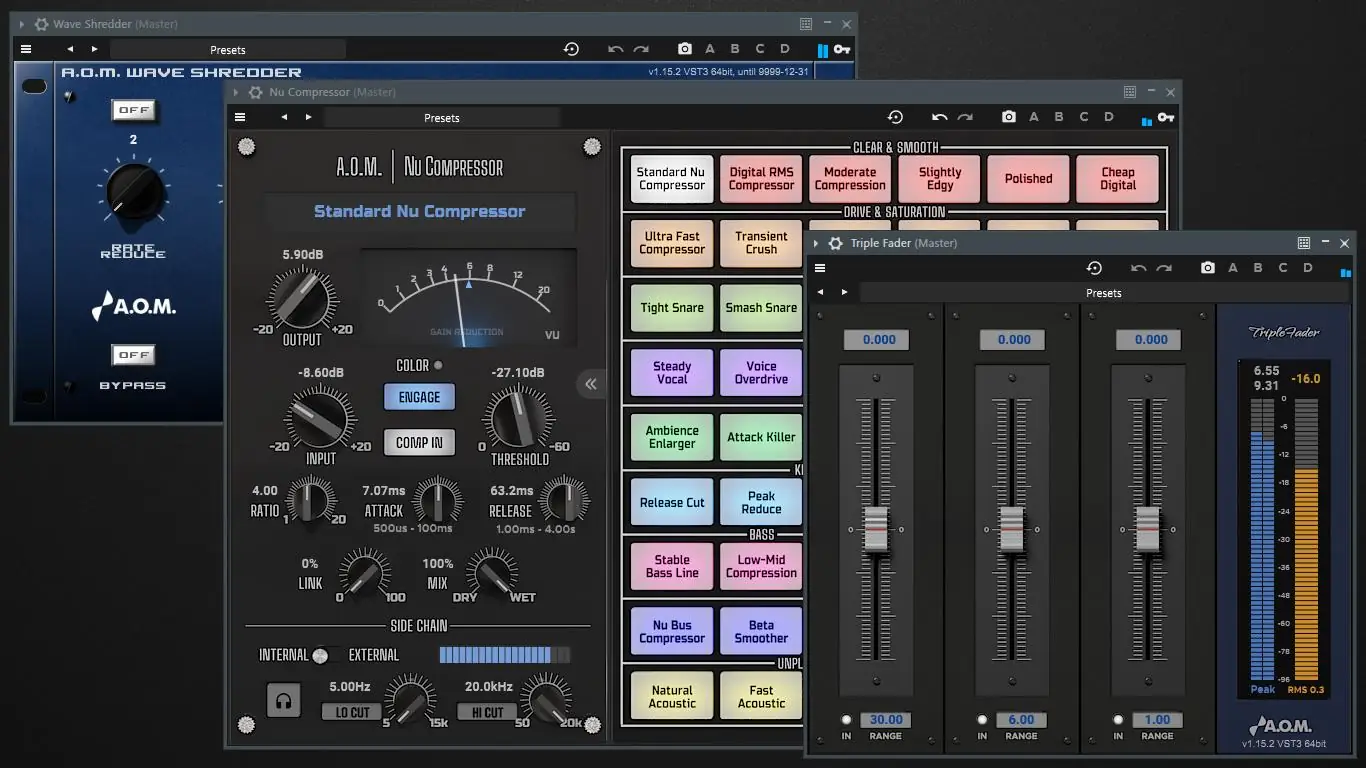Click Nu Compressor settings gear in title bar

(x=256, y=92)
